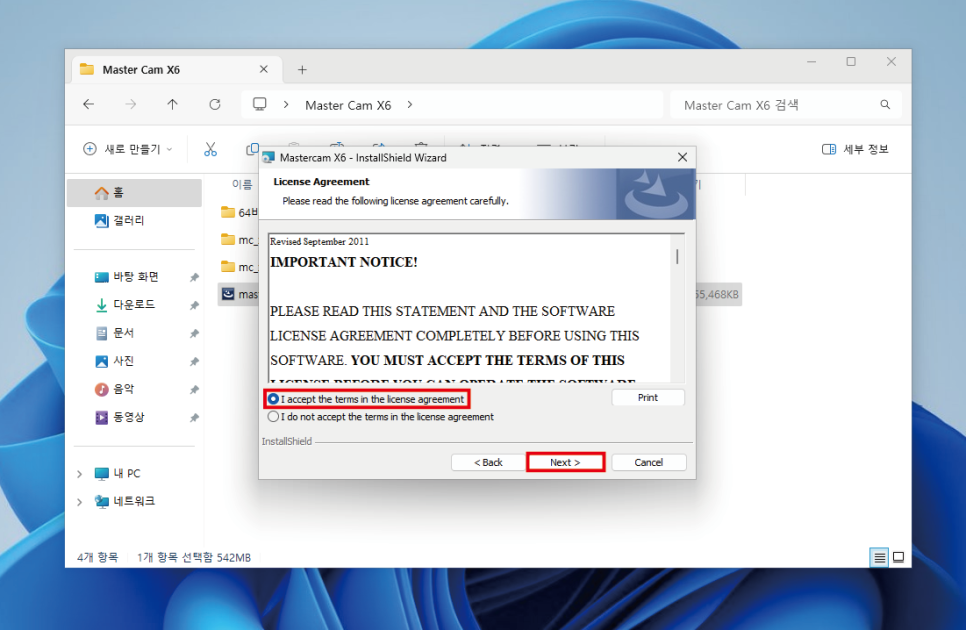Open 바탕 화면 (Desktop) quick access
The height and width of the screenshot is (630, 966).
(x=134, y=277)
